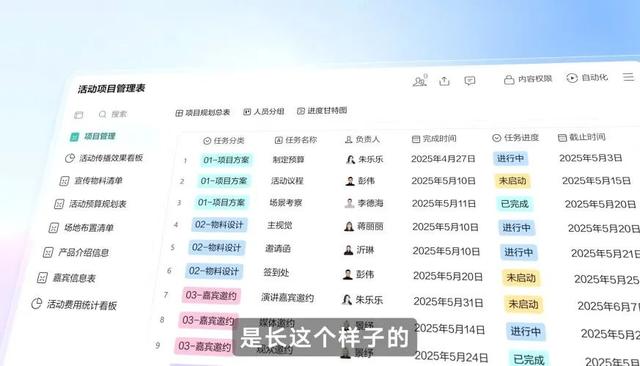Open 产品介绍信息 sheet in sidebar
Screen dimensions: 640x366
click(x=76, y=253)
